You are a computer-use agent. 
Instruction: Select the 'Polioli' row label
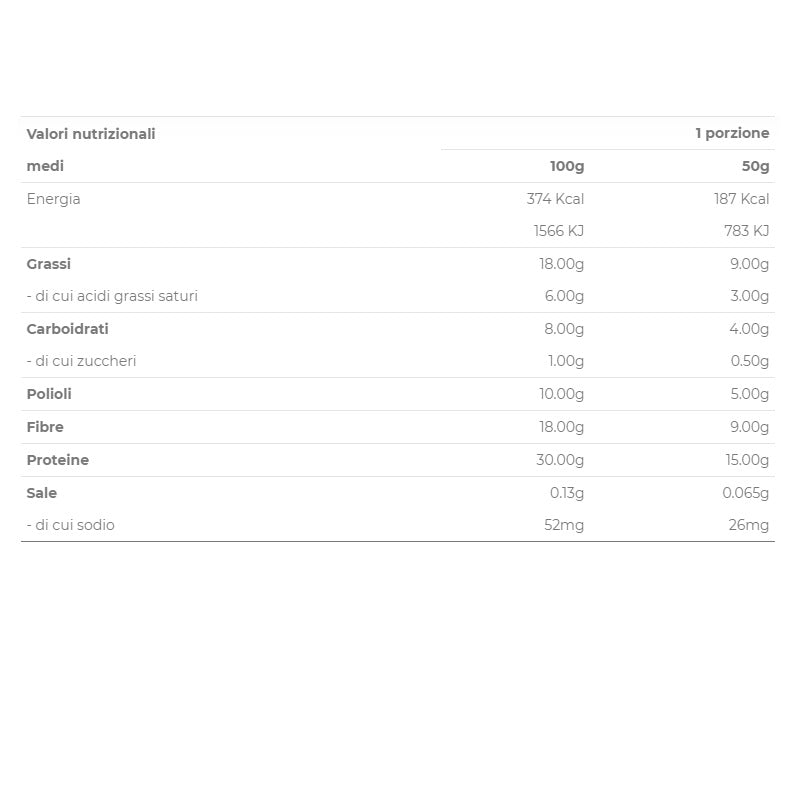[49, 394]
